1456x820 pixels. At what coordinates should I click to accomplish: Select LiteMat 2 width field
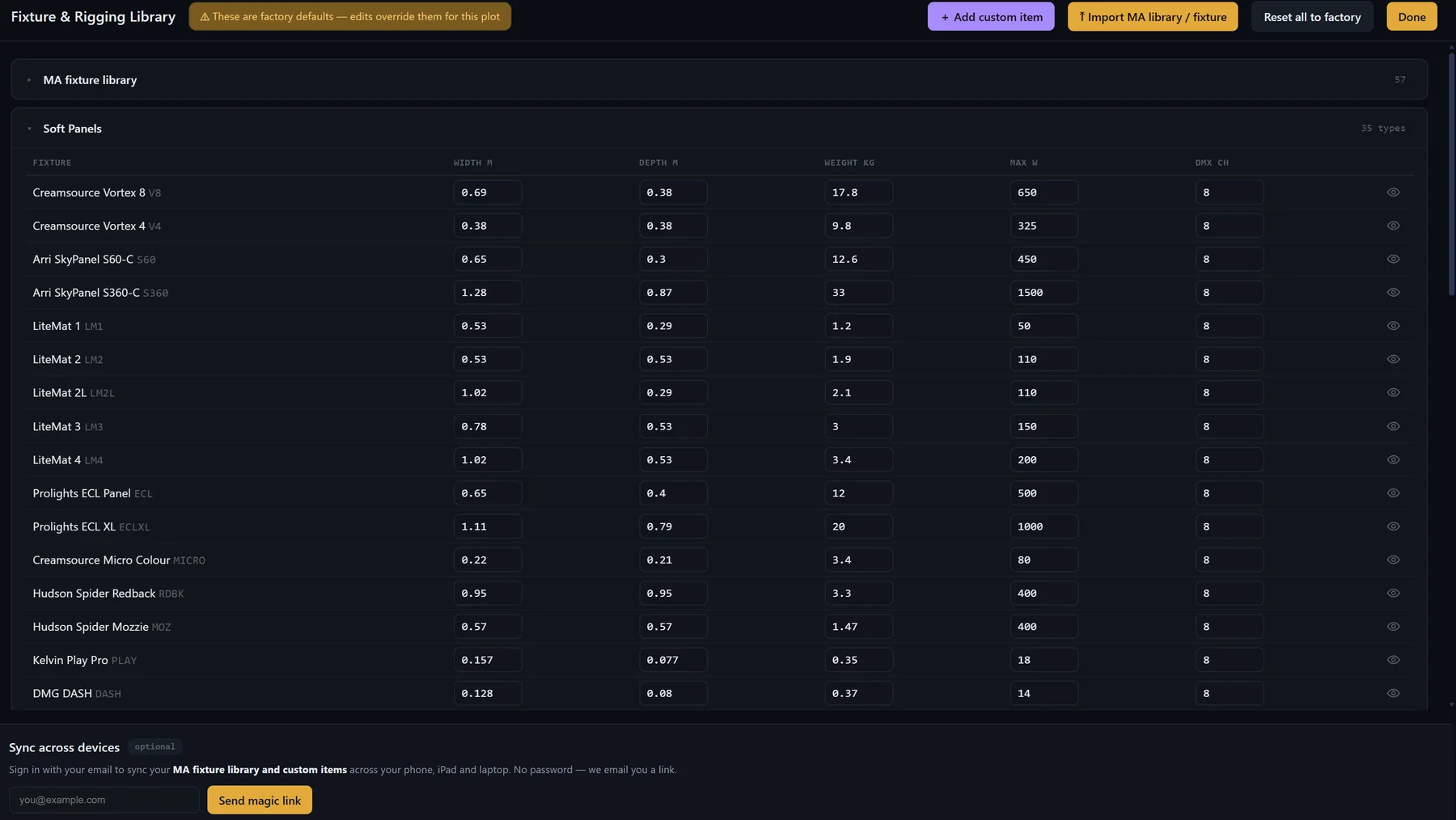(488, 359)
